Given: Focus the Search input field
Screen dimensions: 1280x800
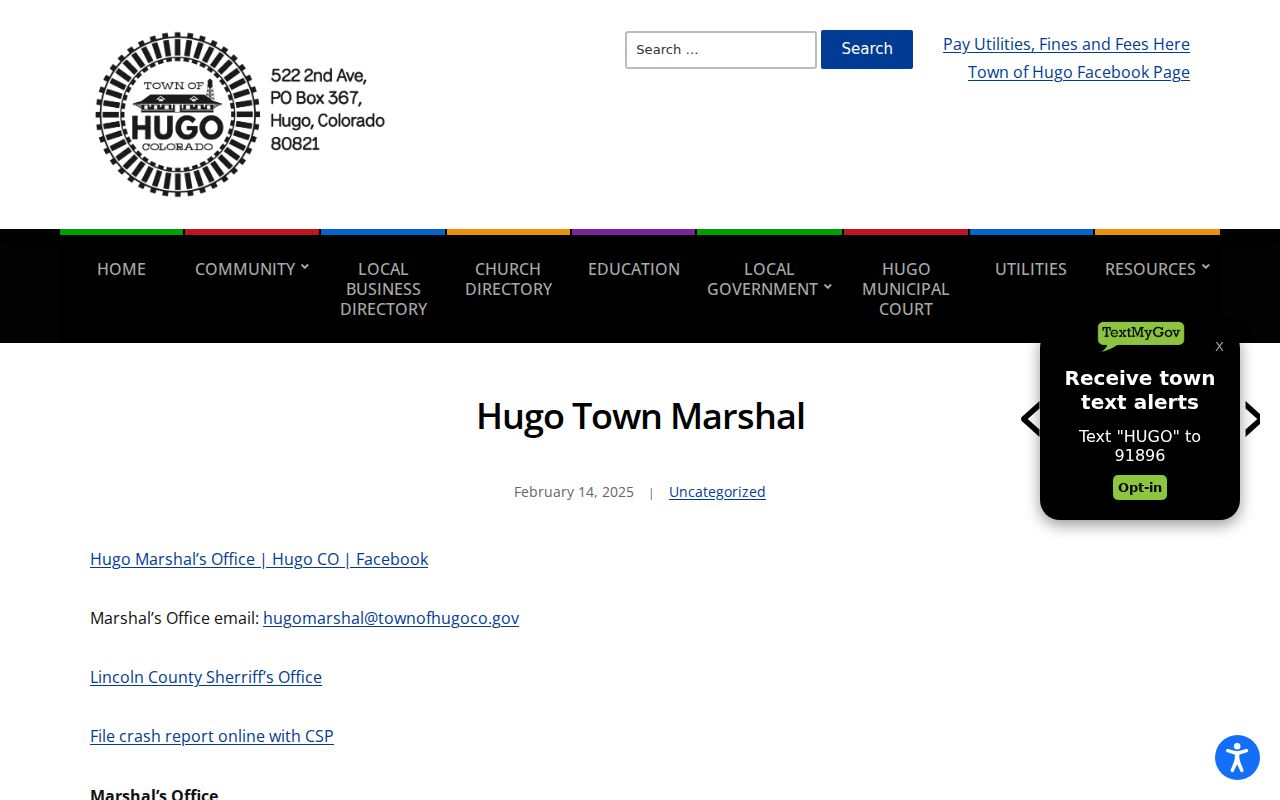Looking at the screenshot, I should (x=721, y=50).
